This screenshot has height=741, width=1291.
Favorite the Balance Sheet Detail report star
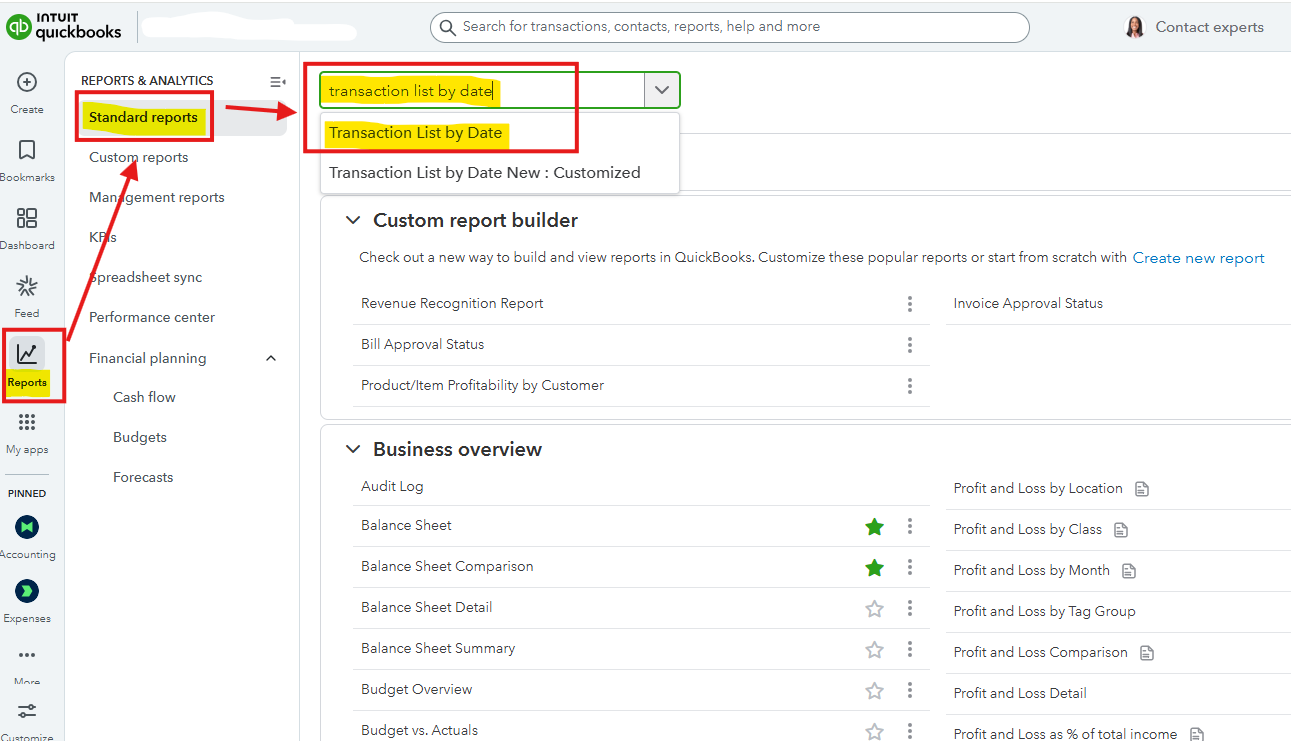point(874,608)
